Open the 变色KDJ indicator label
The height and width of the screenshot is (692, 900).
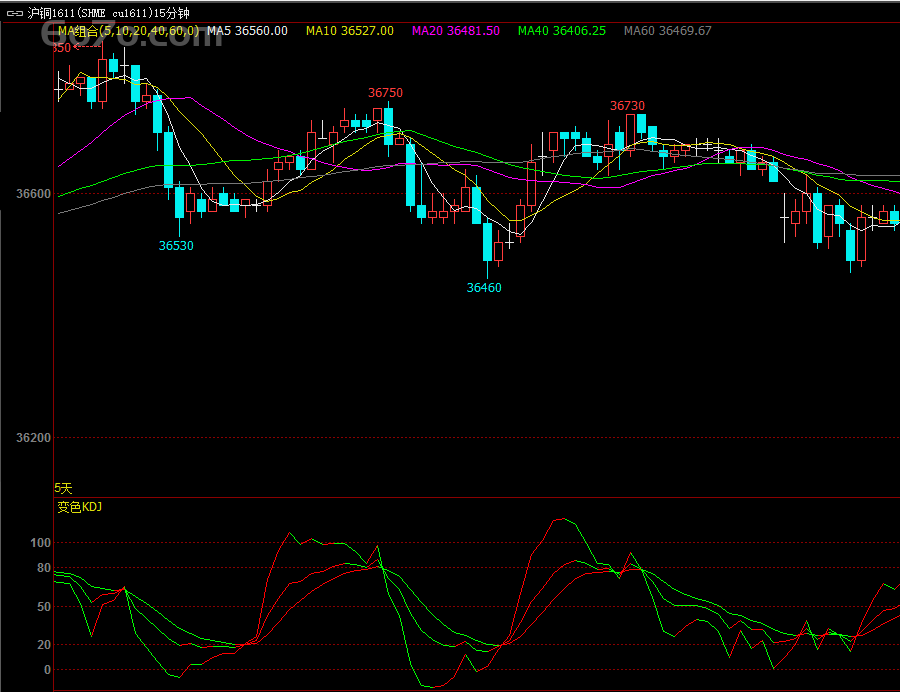coord(80,507)
